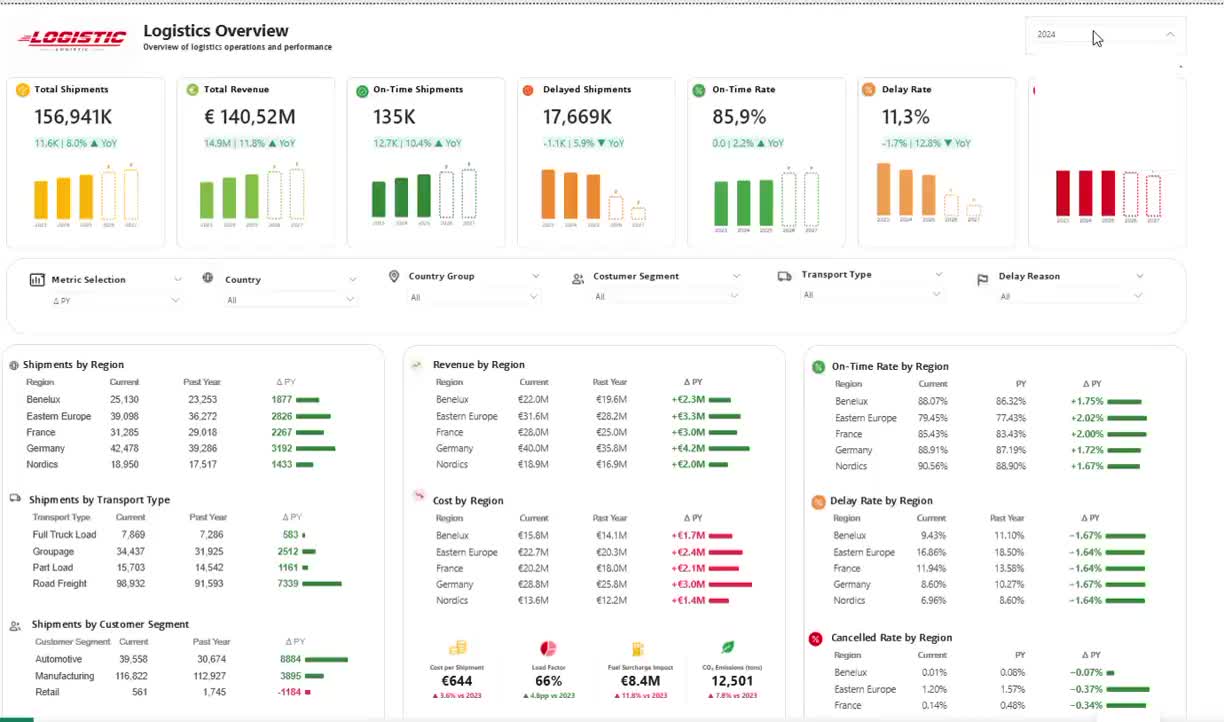Click the Country Group pin icon
The height and width of the screenshot is (722, 1224).
[x=394, y=276]
